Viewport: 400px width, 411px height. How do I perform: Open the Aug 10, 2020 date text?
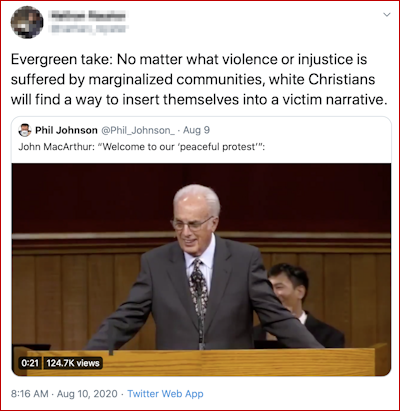[x=87, y=394]
